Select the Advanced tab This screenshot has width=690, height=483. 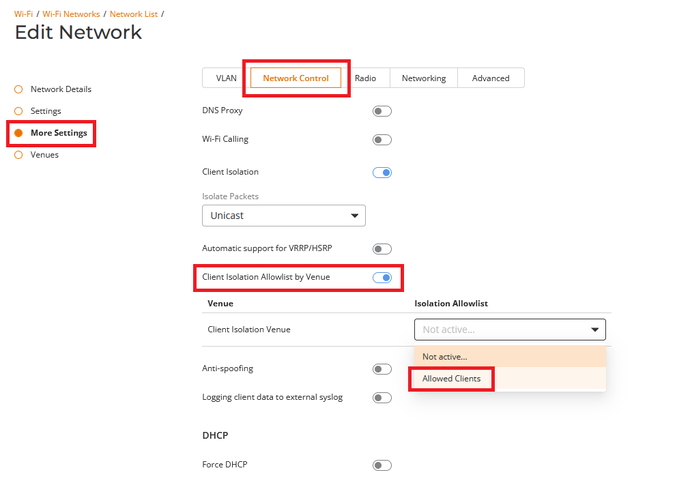pos(490,78)
